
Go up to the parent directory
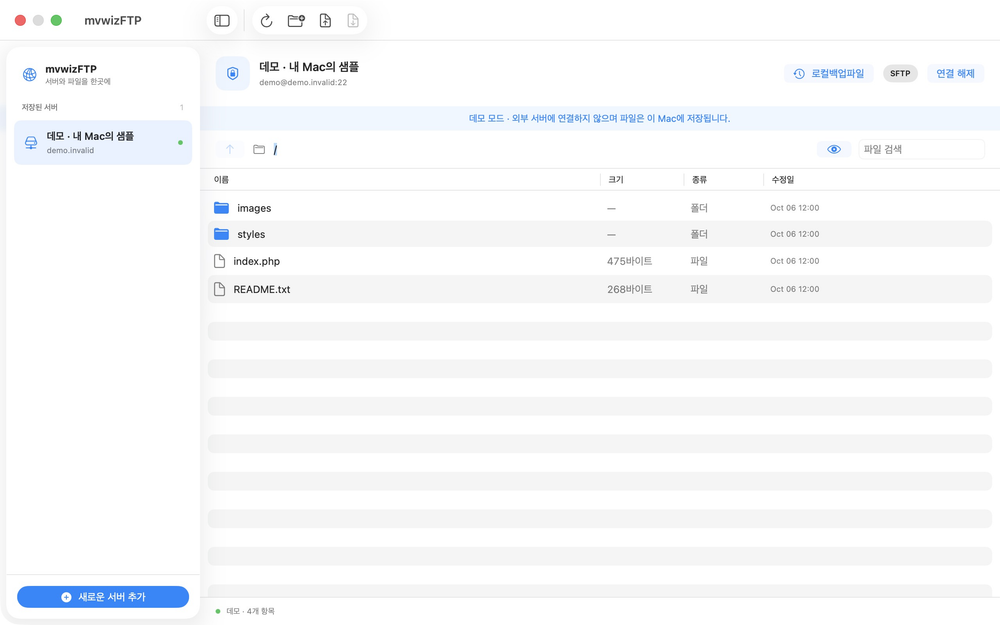pyautogui.click(x=230, y=149)
